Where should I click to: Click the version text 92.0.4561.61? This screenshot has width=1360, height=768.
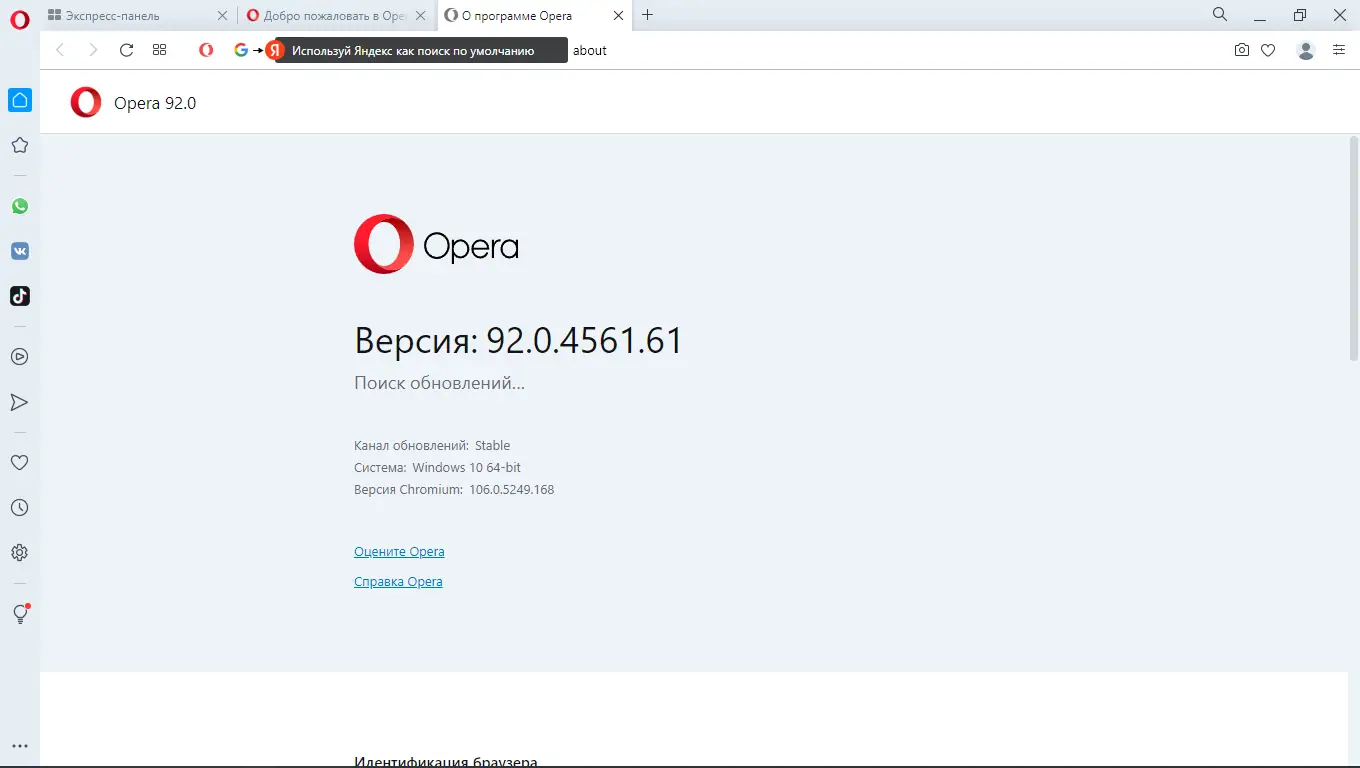coord(584,341)
